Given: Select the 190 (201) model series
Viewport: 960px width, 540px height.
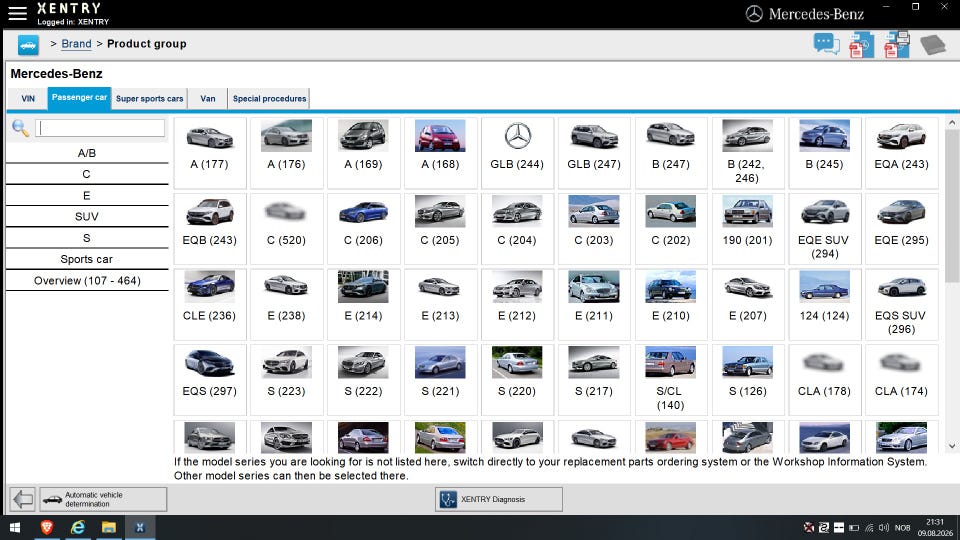Looking at the screenshot, I should 748,229.
